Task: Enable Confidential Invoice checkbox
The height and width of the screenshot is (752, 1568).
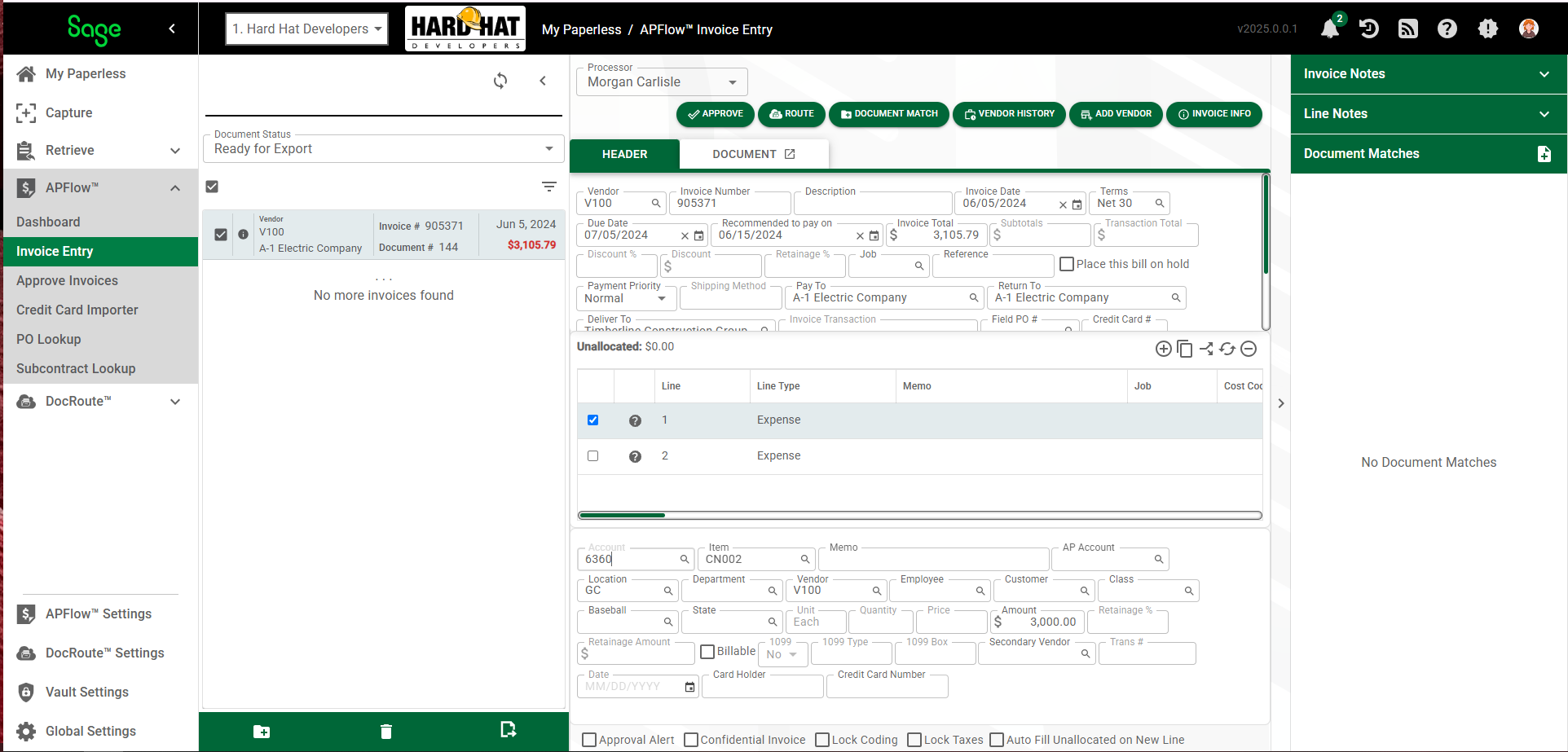Action: [691, 740]
